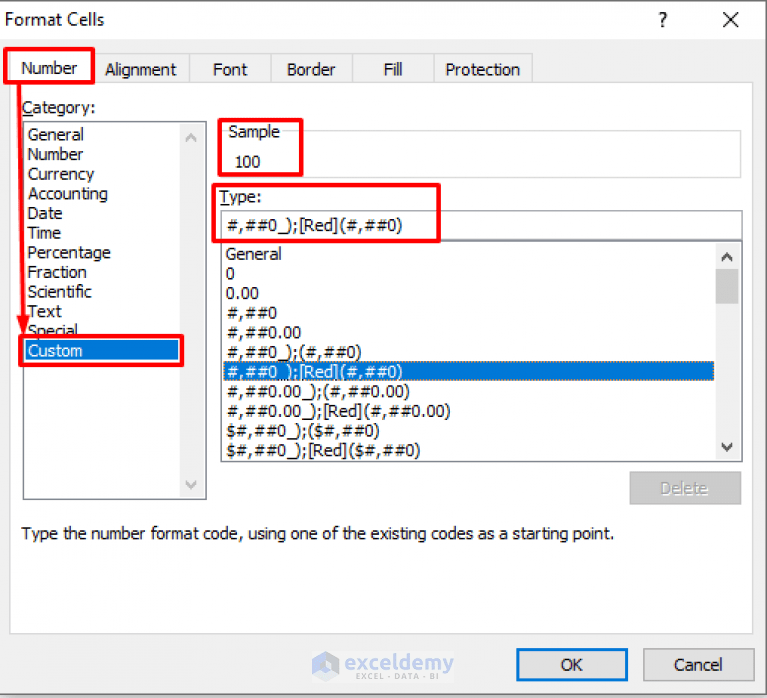The width and height of the screenshot is (767, 698).
Task: Open the Help question mark icon
Action: tap(662, 20)
